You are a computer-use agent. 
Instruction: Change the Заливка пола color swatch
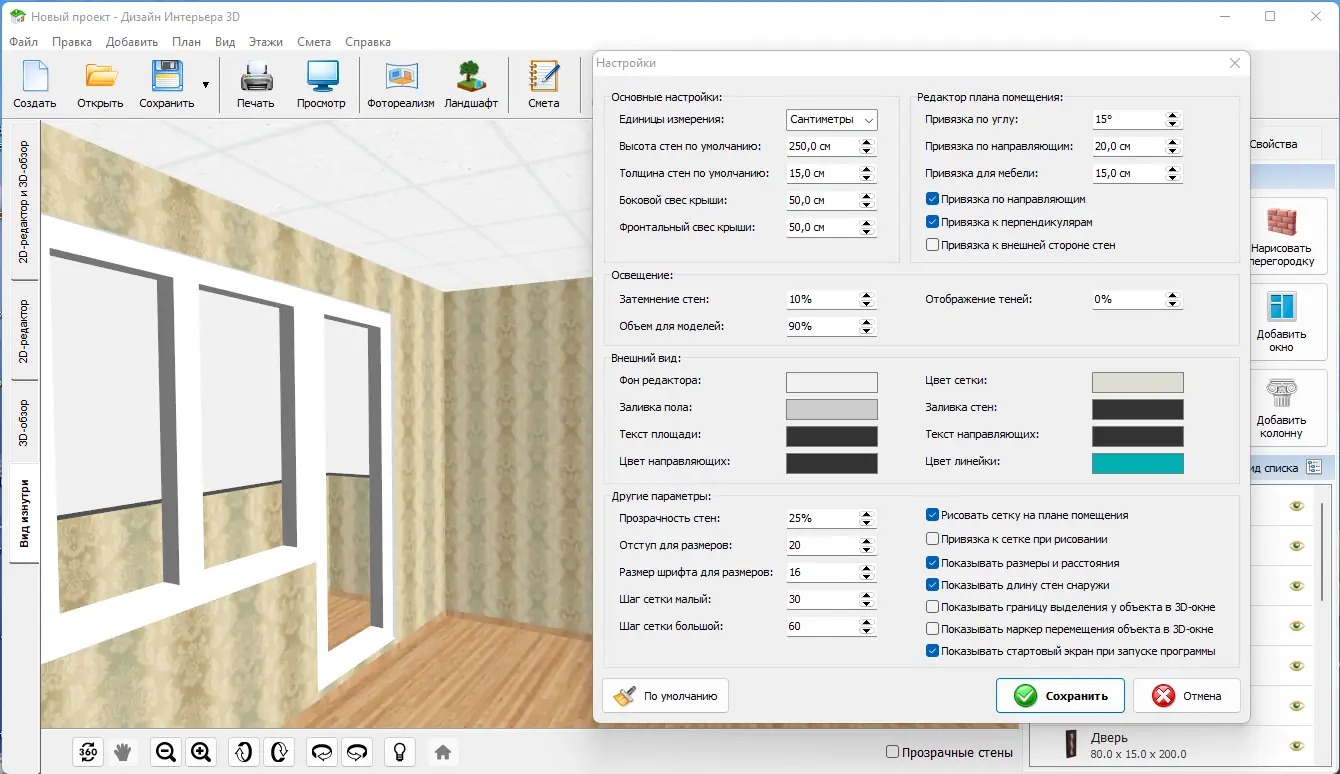tap(832, 409)
